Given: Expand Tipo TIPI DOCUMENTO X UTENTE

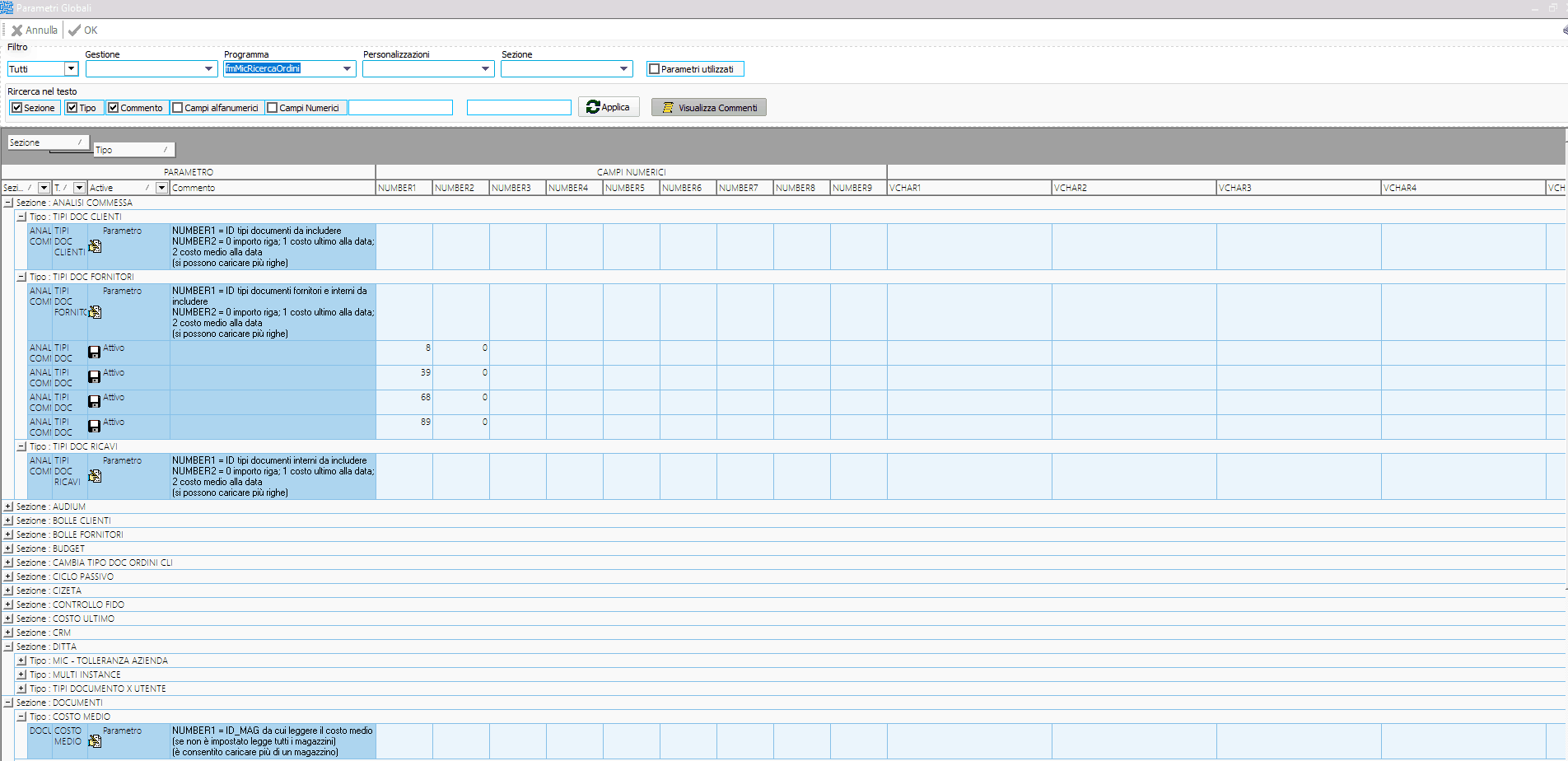Looking at the screenshot, I should click(x=21, y=689).
